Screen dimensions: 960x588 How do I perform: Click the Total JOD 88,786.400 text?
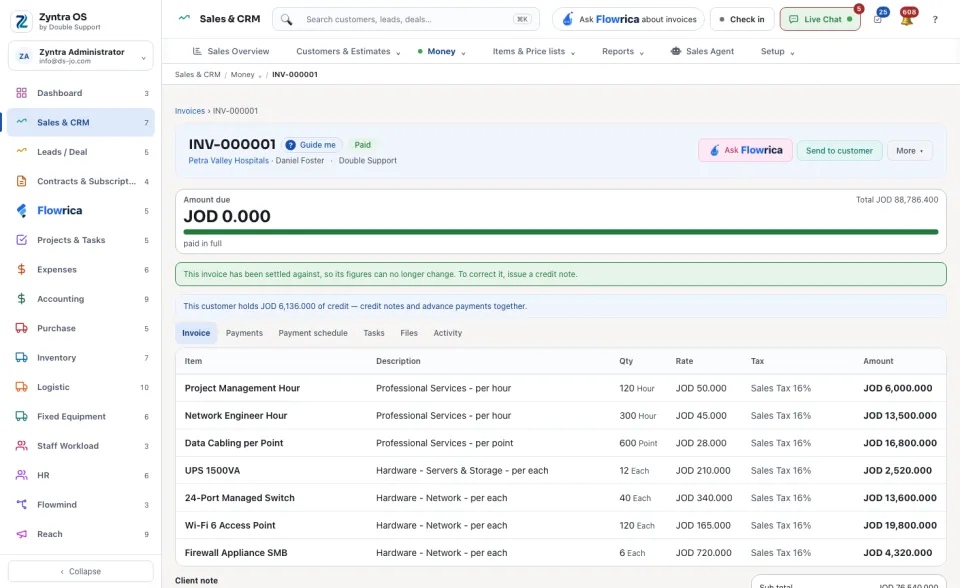[897, 200]
